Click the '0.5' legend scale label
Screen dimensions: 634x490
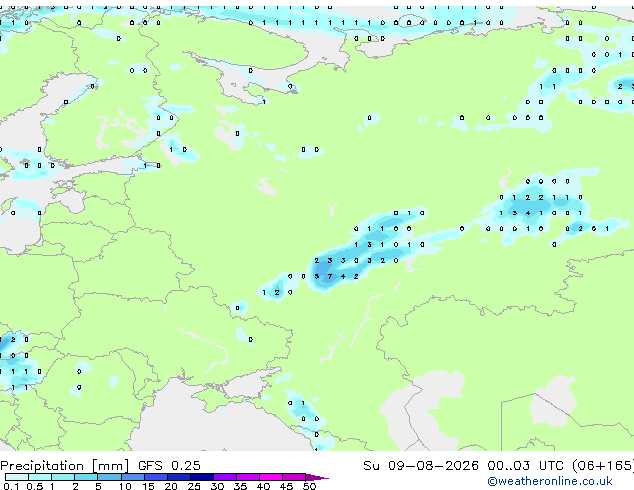34,486
